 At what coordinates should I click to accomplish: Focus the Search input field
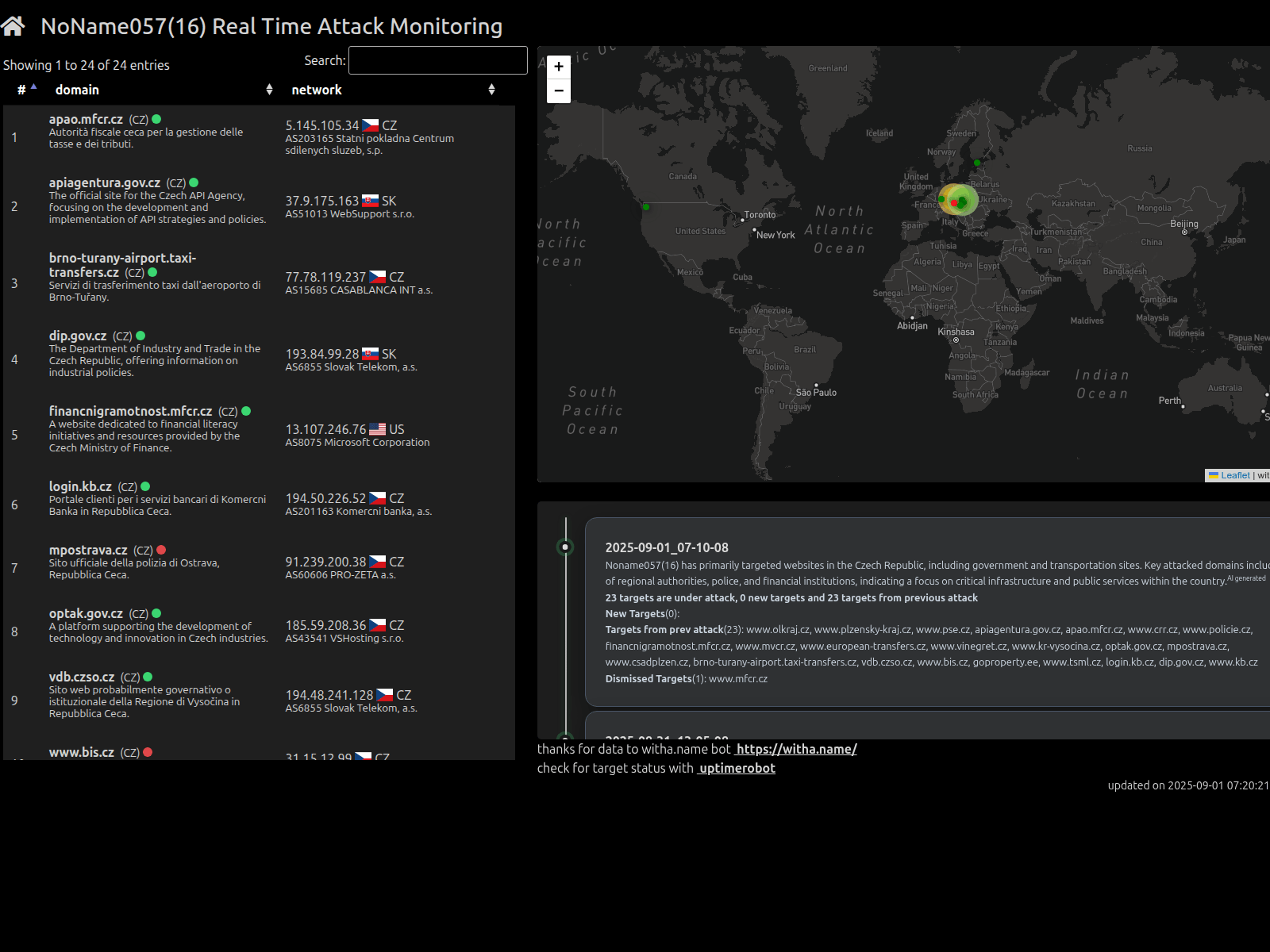[x=437, y=60]
